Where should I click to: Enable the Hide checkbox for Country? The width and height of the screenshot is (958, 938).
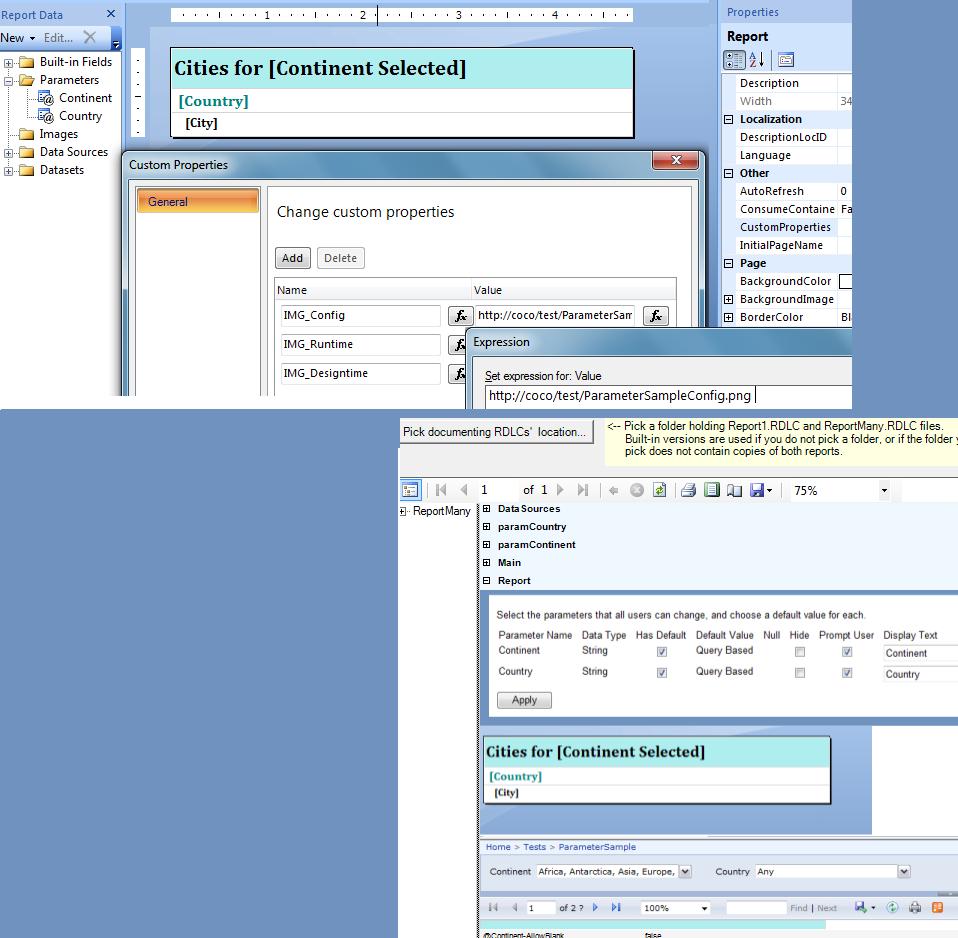point(799,673)
